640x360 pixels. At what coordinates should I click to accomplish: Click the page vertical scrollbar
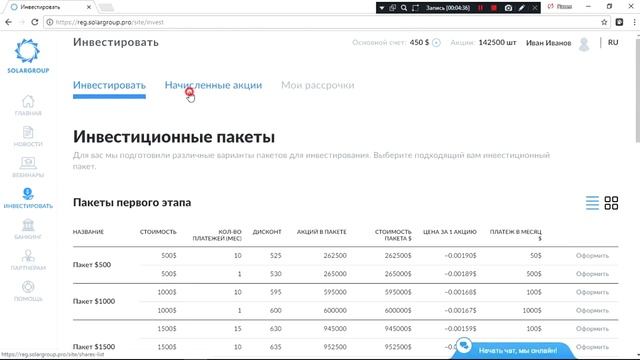[x=637, y=90]
